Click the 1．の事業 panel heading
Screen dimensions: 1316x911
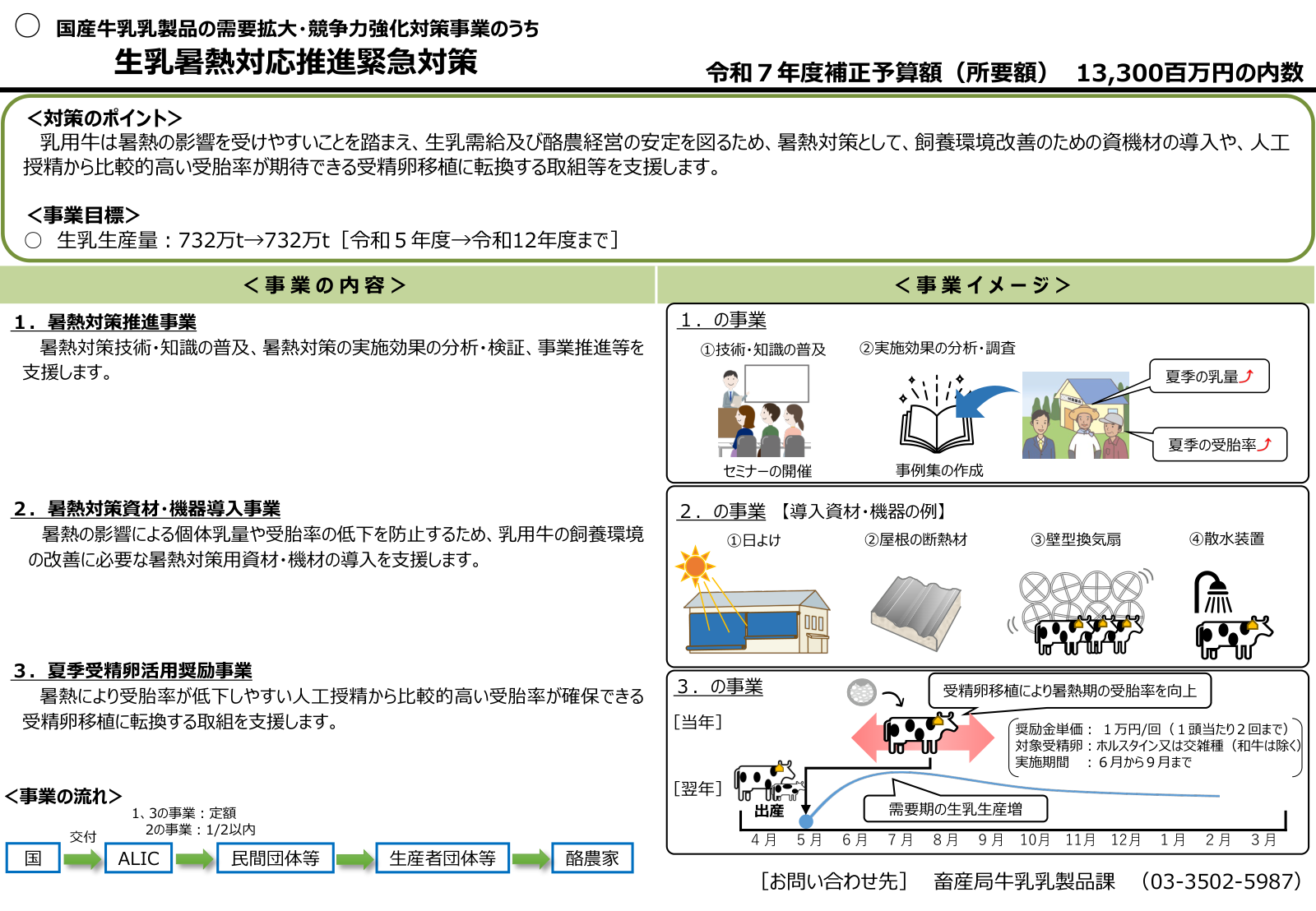pos(723,320)
